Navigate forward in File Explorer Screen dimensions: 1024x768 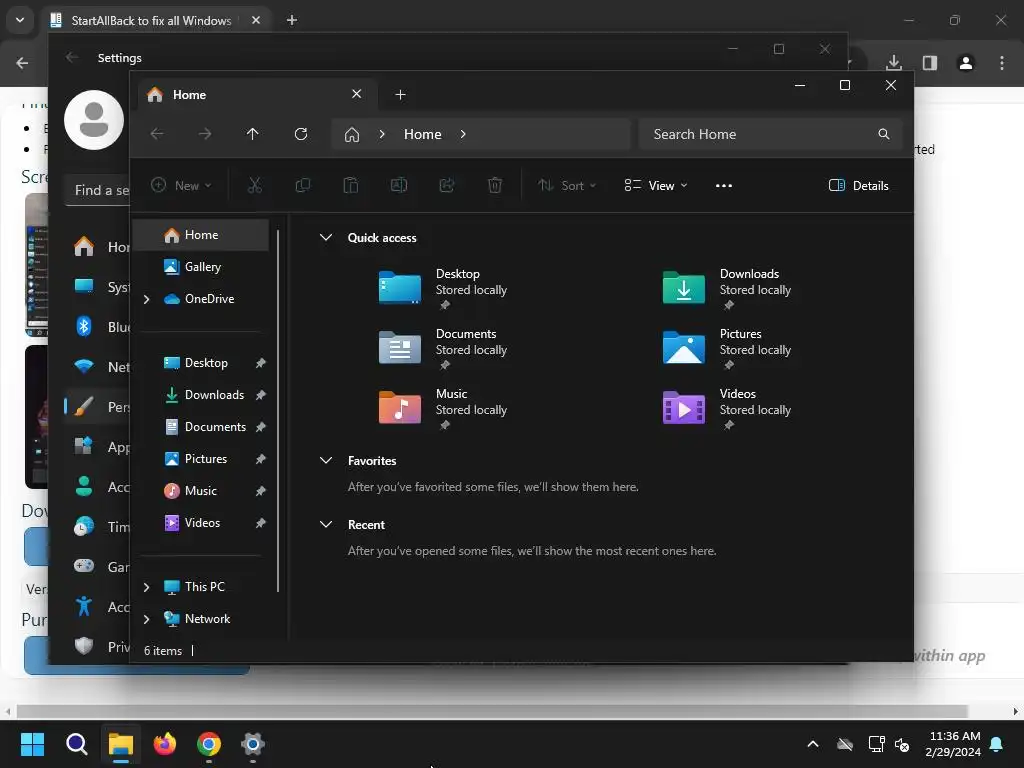click(205, 134)
